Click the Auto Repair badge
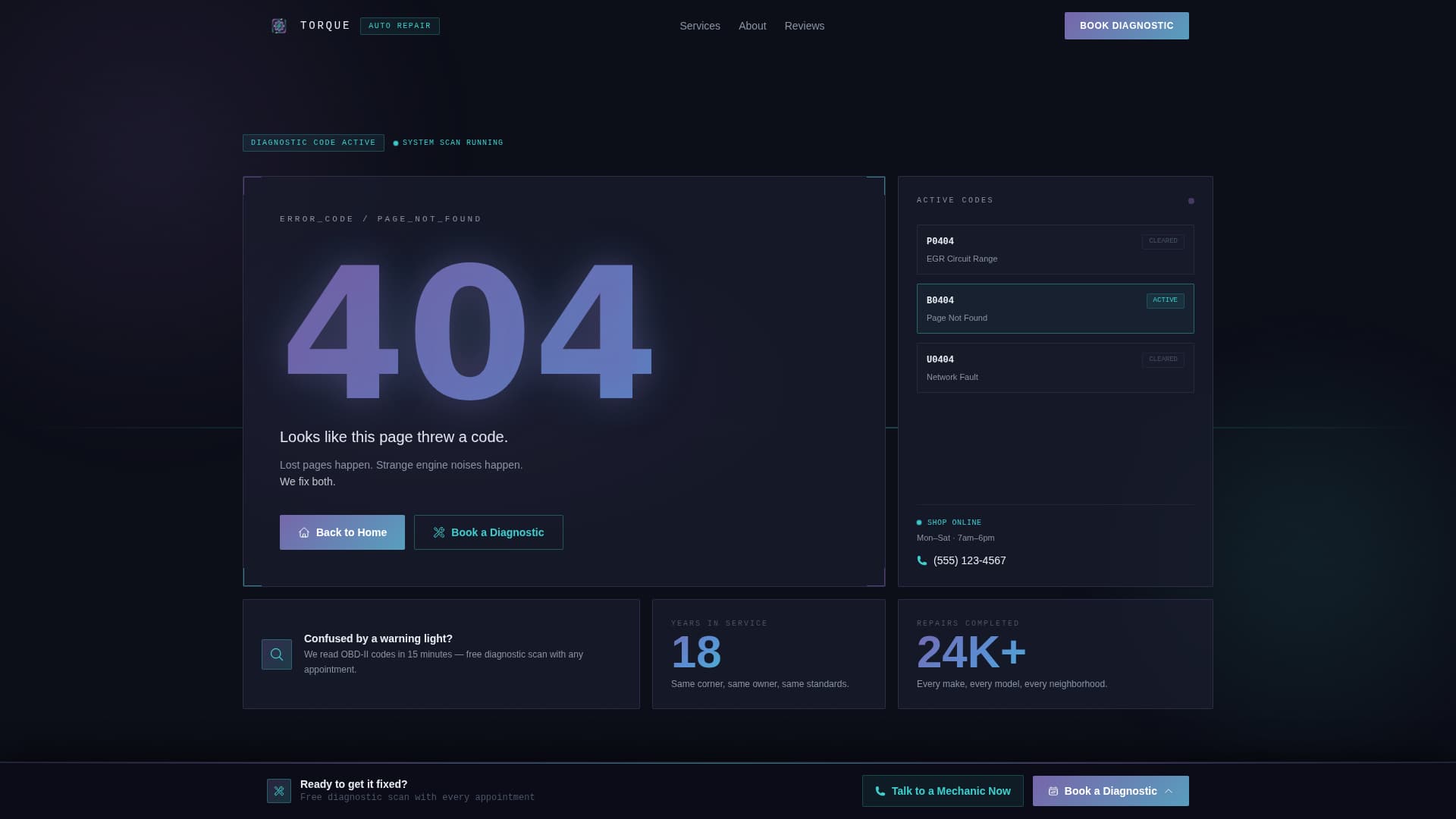Viewport: 1456px width, 819px height. coord(400,26)
